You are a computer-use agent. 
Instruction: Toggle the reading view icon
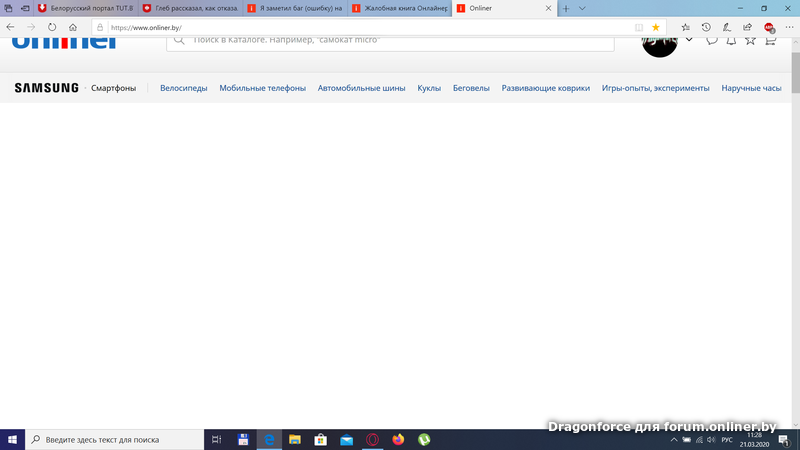coord(639,28)
